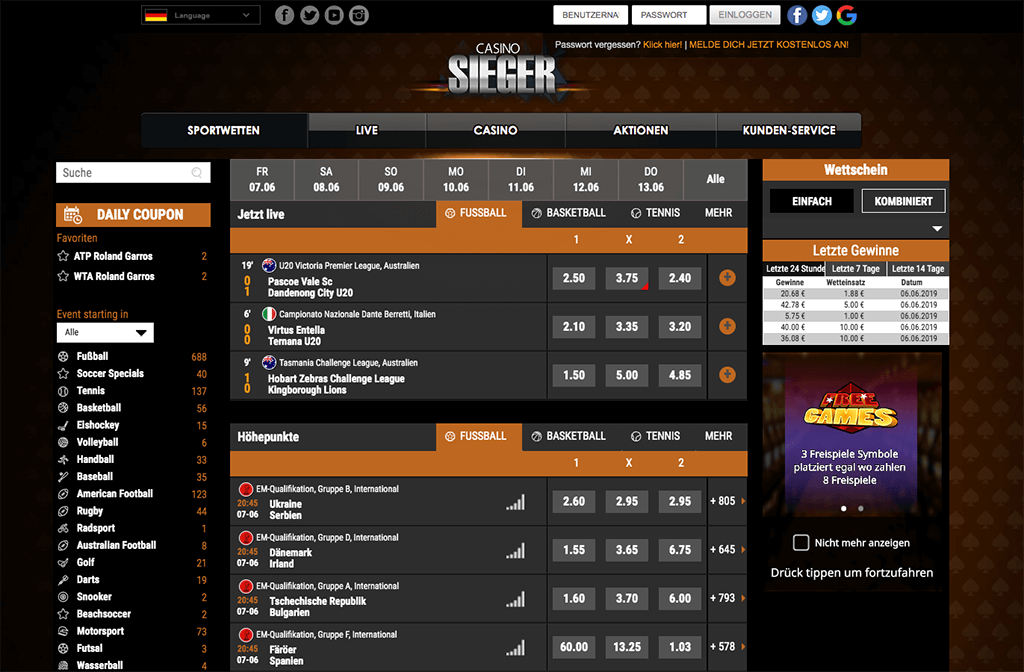This screenshot has width=1024, height=672.
Task: Click the Free Games promo banner
Action: click(852, 434)
